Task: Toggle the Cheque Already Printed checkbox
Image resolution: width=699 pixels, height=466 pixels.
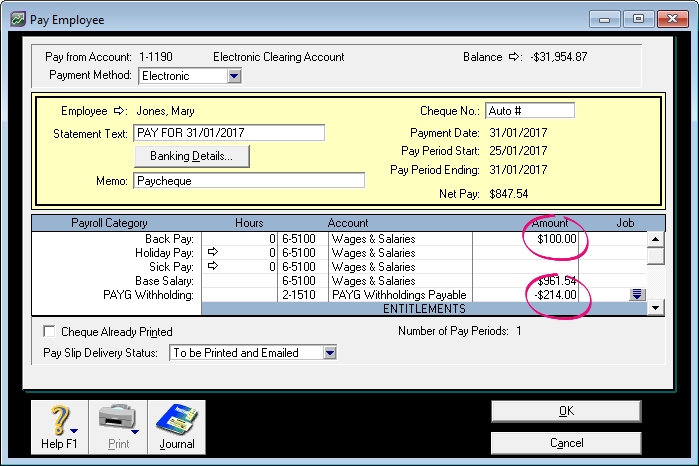Action: [x=49, y=332]
